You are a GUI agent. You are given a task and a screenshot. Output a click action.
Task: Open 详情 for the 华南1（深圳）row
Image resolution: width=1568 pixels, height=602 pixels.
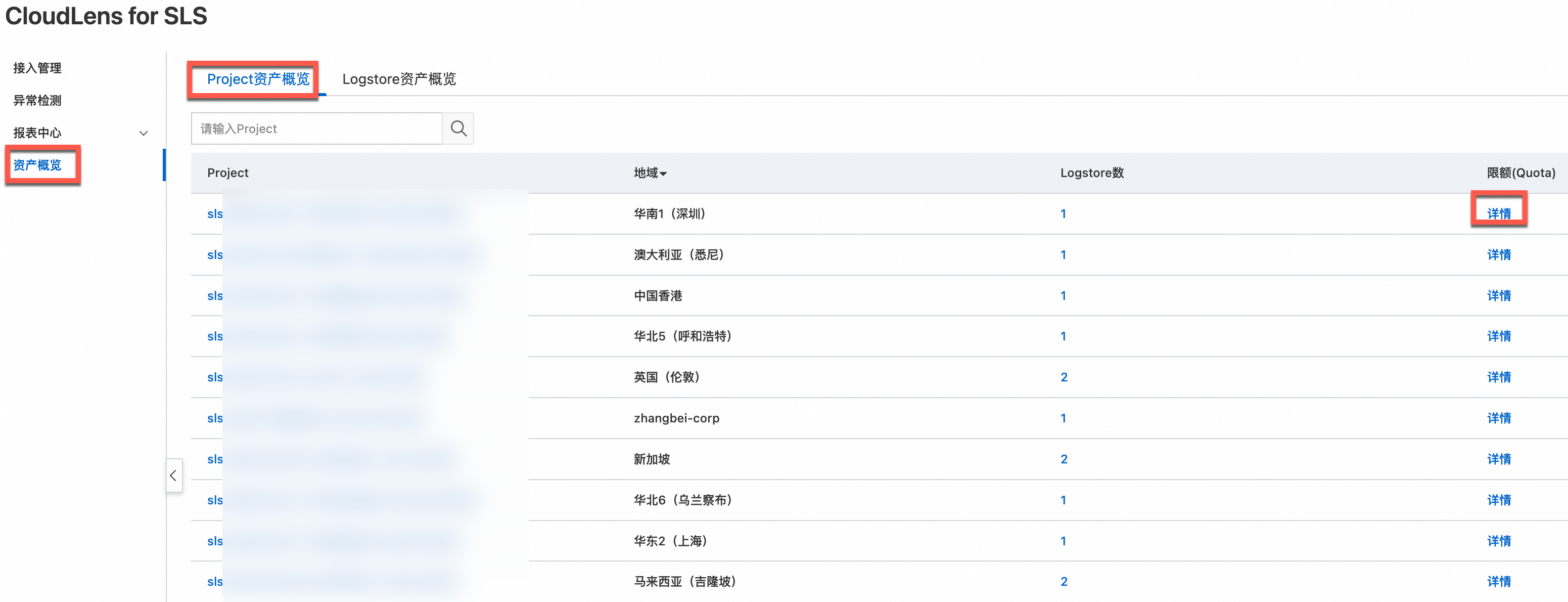(1499, 214)
